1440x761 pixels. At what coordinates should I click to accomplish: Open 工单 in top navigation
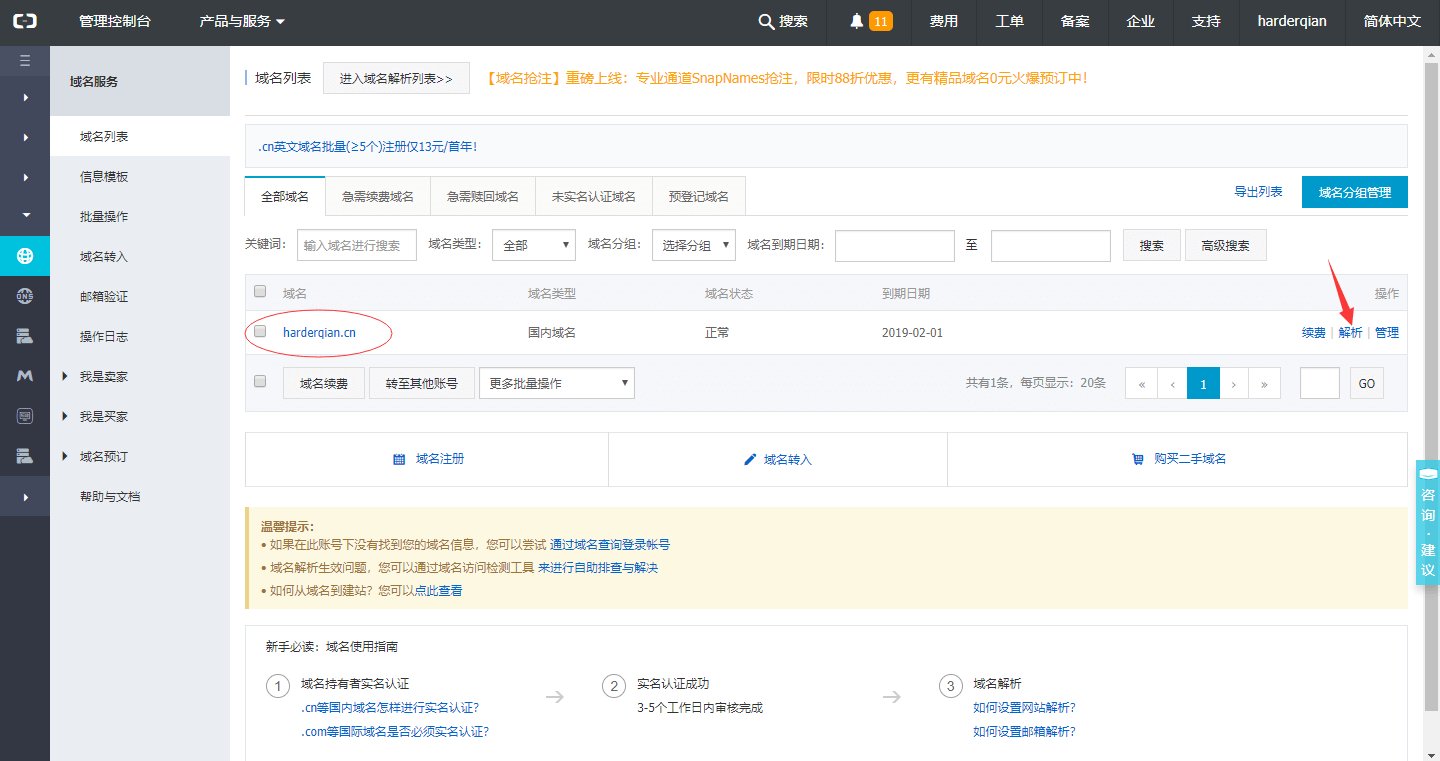[1010, 21]
